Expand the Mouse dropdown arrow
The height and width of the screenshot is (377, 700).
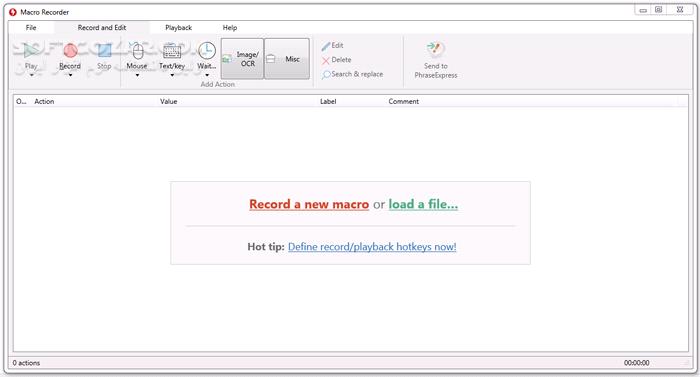(x=137, y=75)
